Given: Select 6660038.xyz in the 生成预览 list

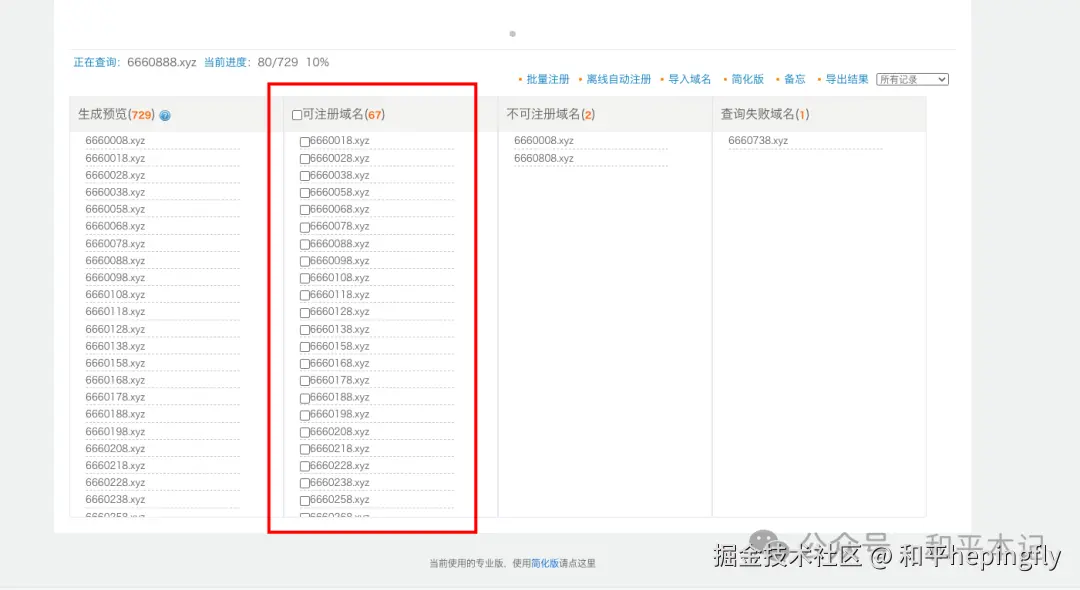Looking at the screenshot, I should 115,192.
